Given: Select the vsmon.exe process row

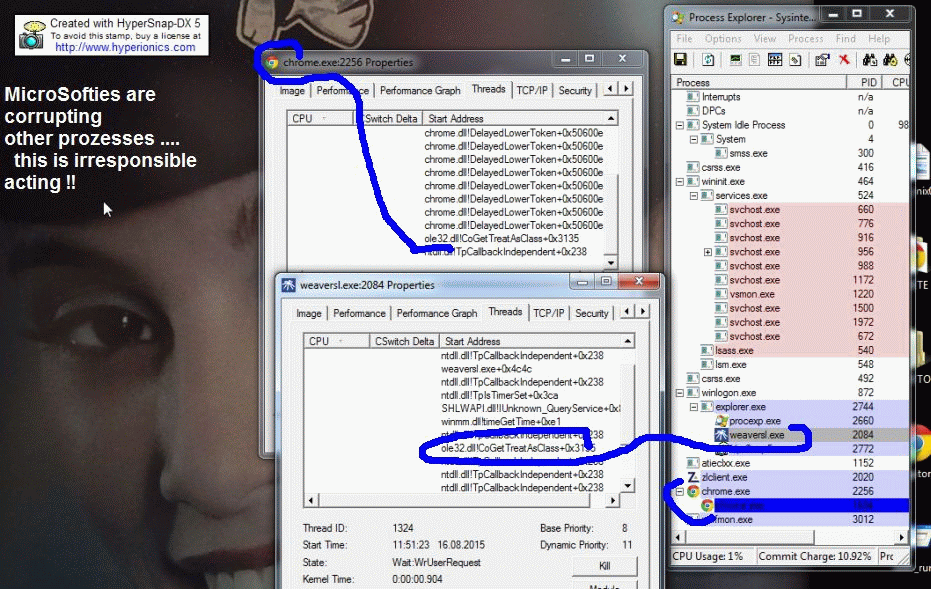Looking at the screenshot, I should [791, 294].
